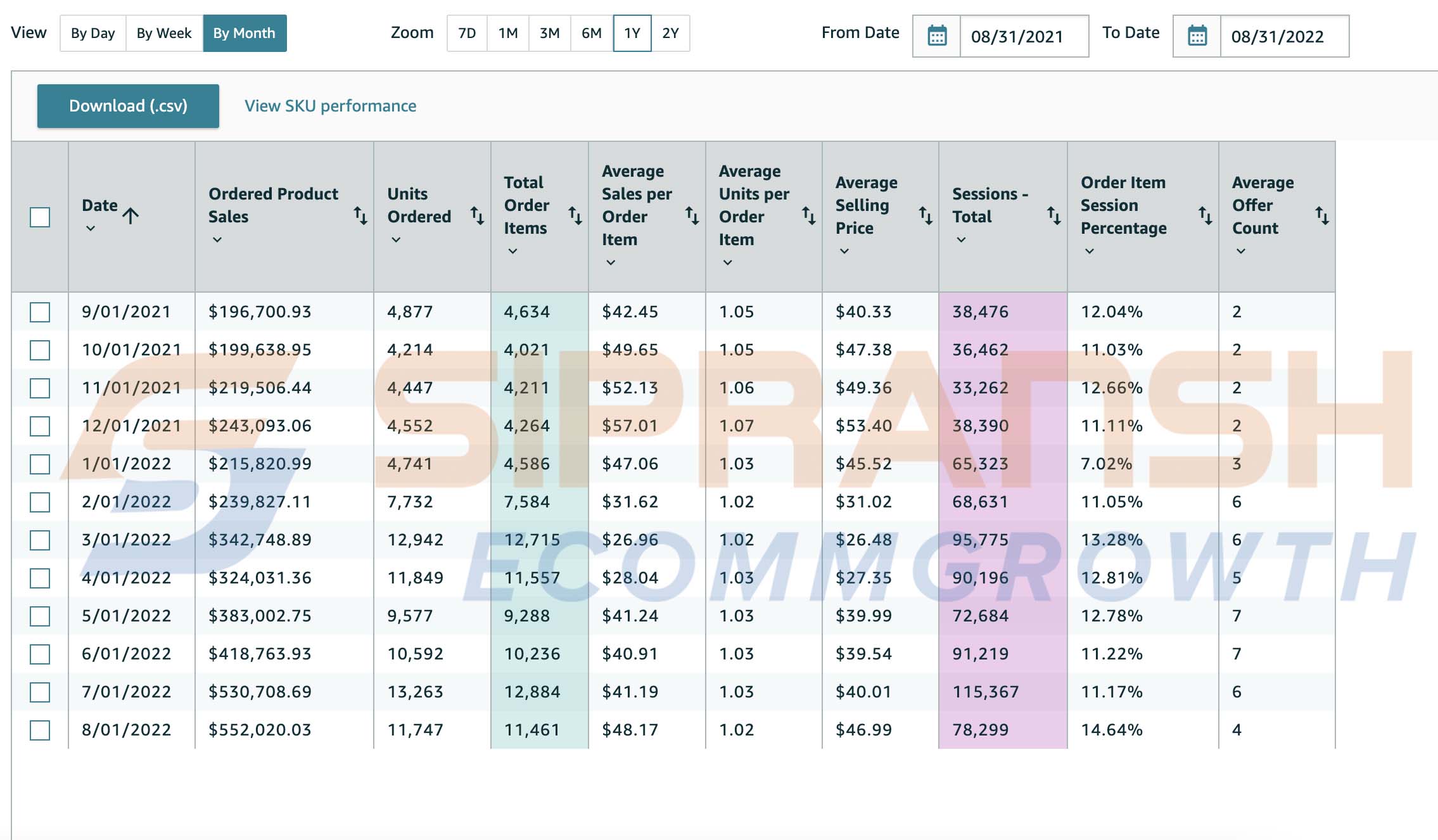Expand the Order Item Session Percentage chevron
The image size is (1438, 840).
[1090, 251]
